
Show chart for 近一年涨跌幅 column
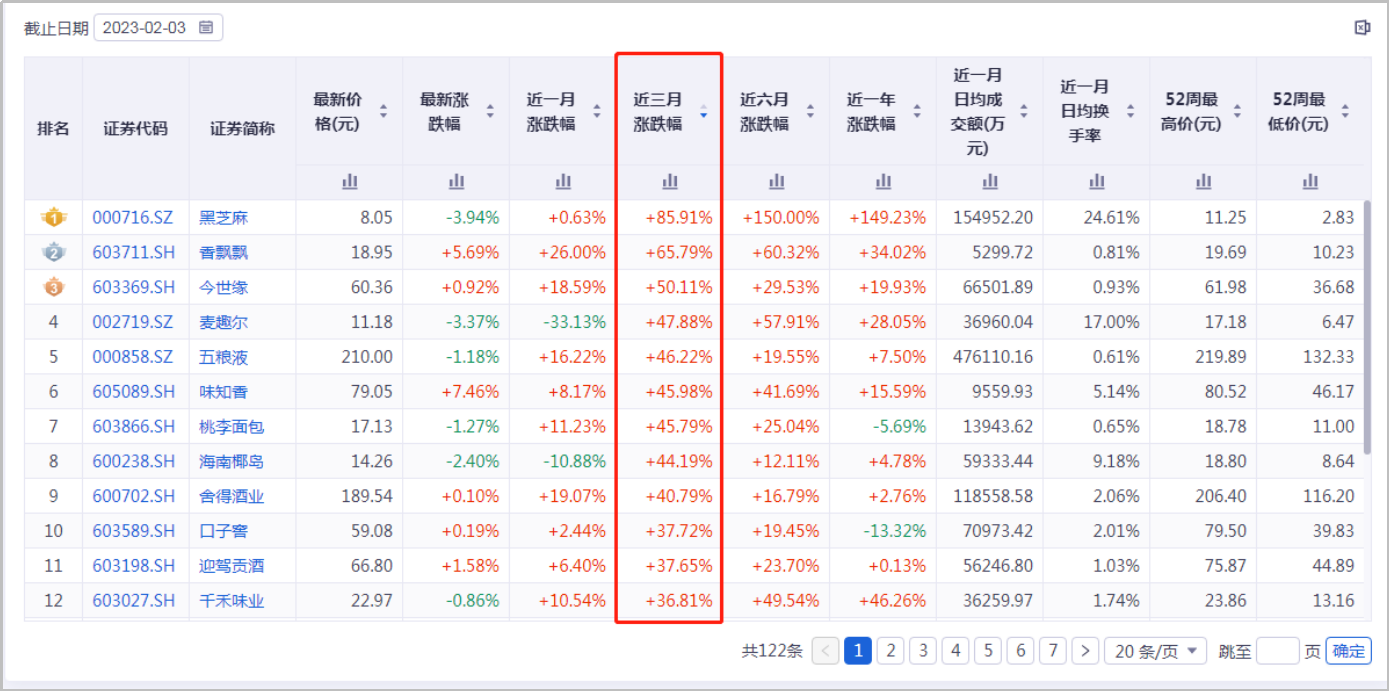(x=883, y=181)
